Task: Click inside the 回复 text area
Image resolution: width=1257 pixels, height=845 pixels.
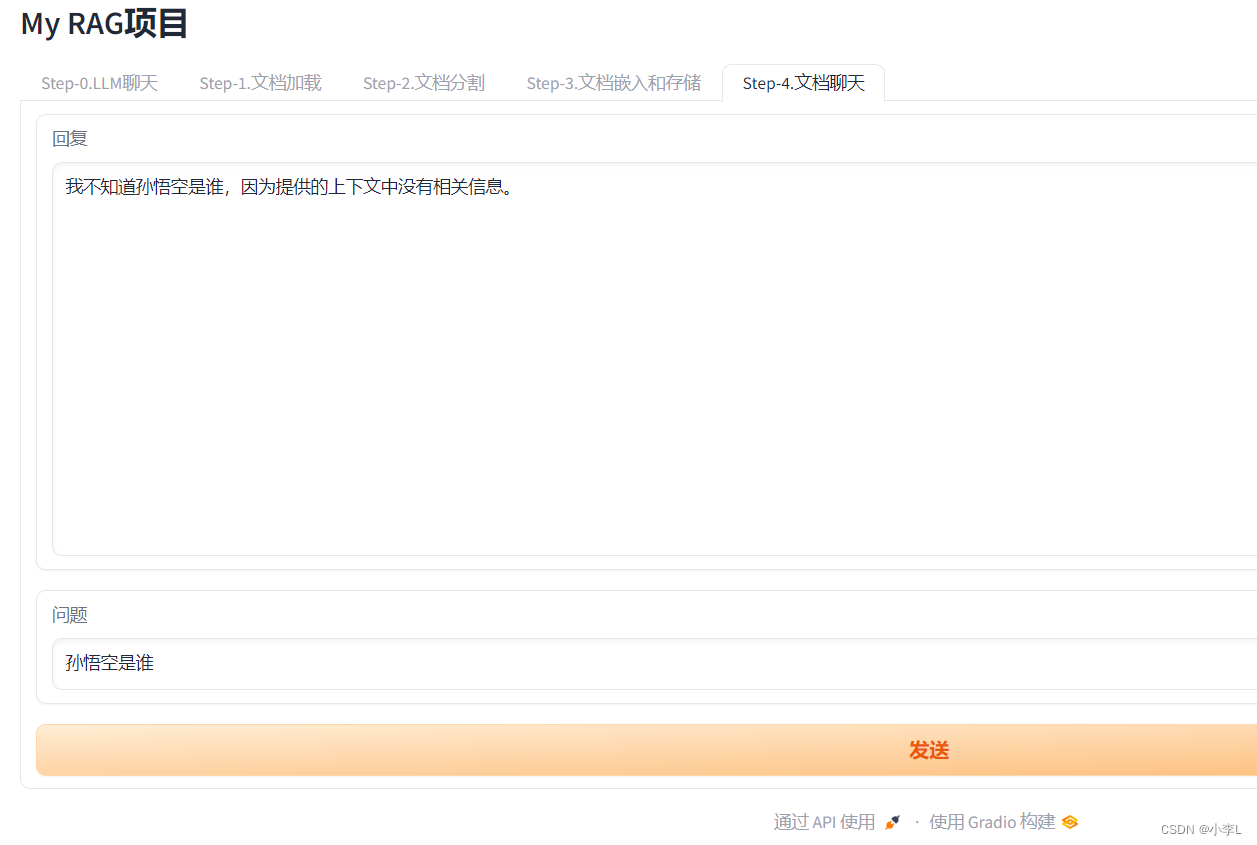Action: tap(655, 358)
